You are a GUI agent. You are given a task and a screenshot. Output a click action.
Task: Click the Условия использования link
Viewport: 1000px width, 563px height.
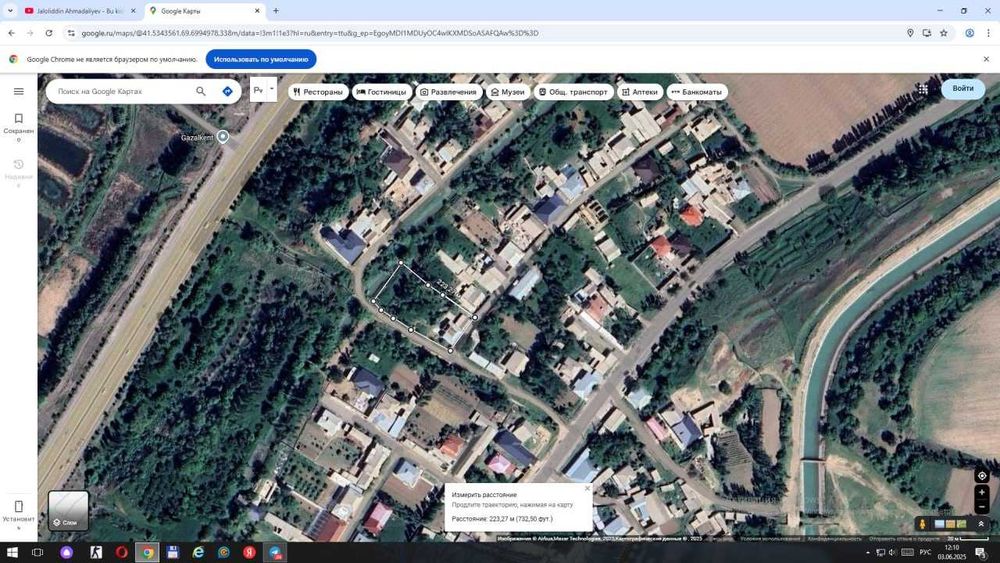[770, 539]
